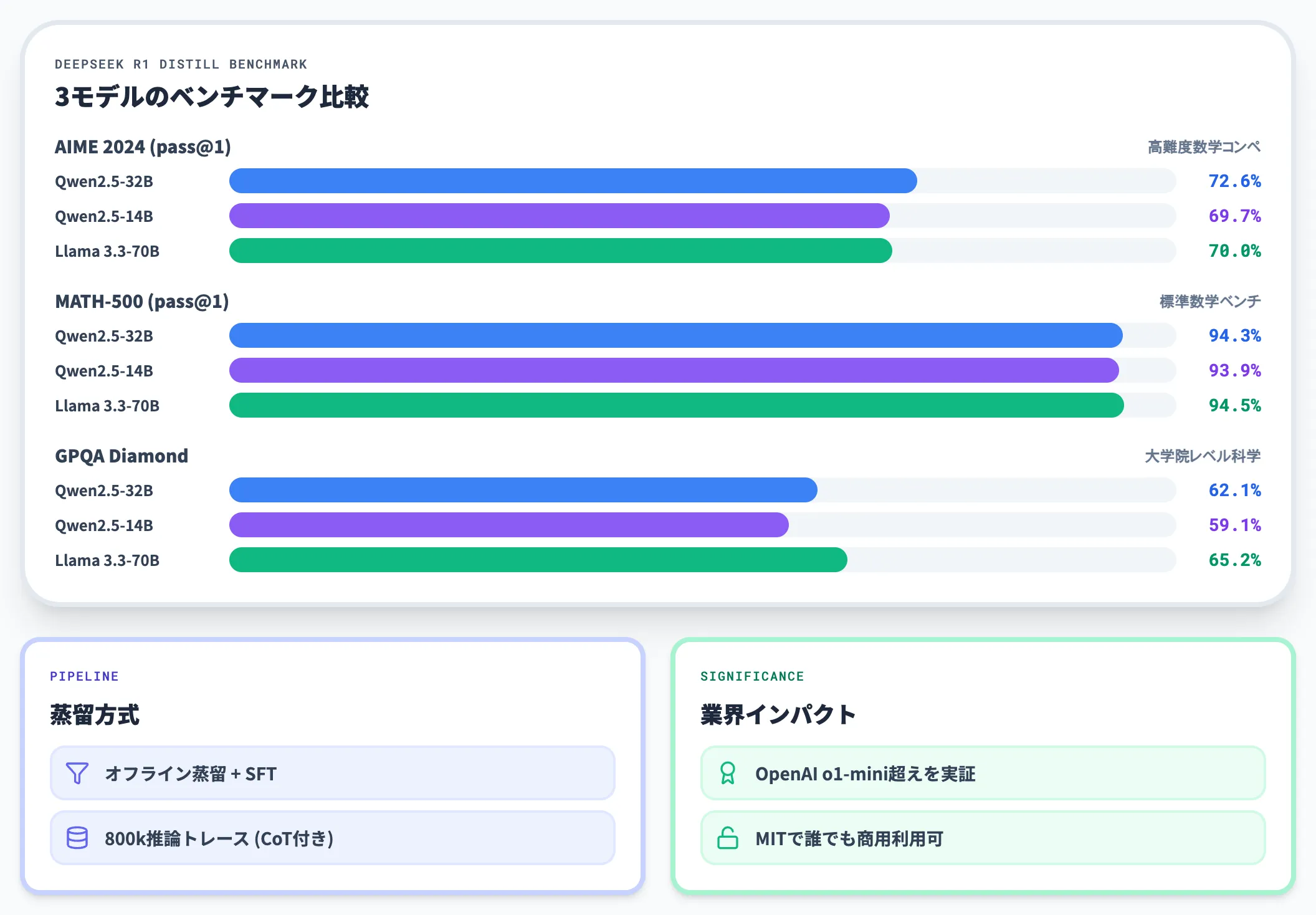Click the 業界インパクト heading
Screen dimensions: 1316x915
pyautogui.click(x=778, y=715)
